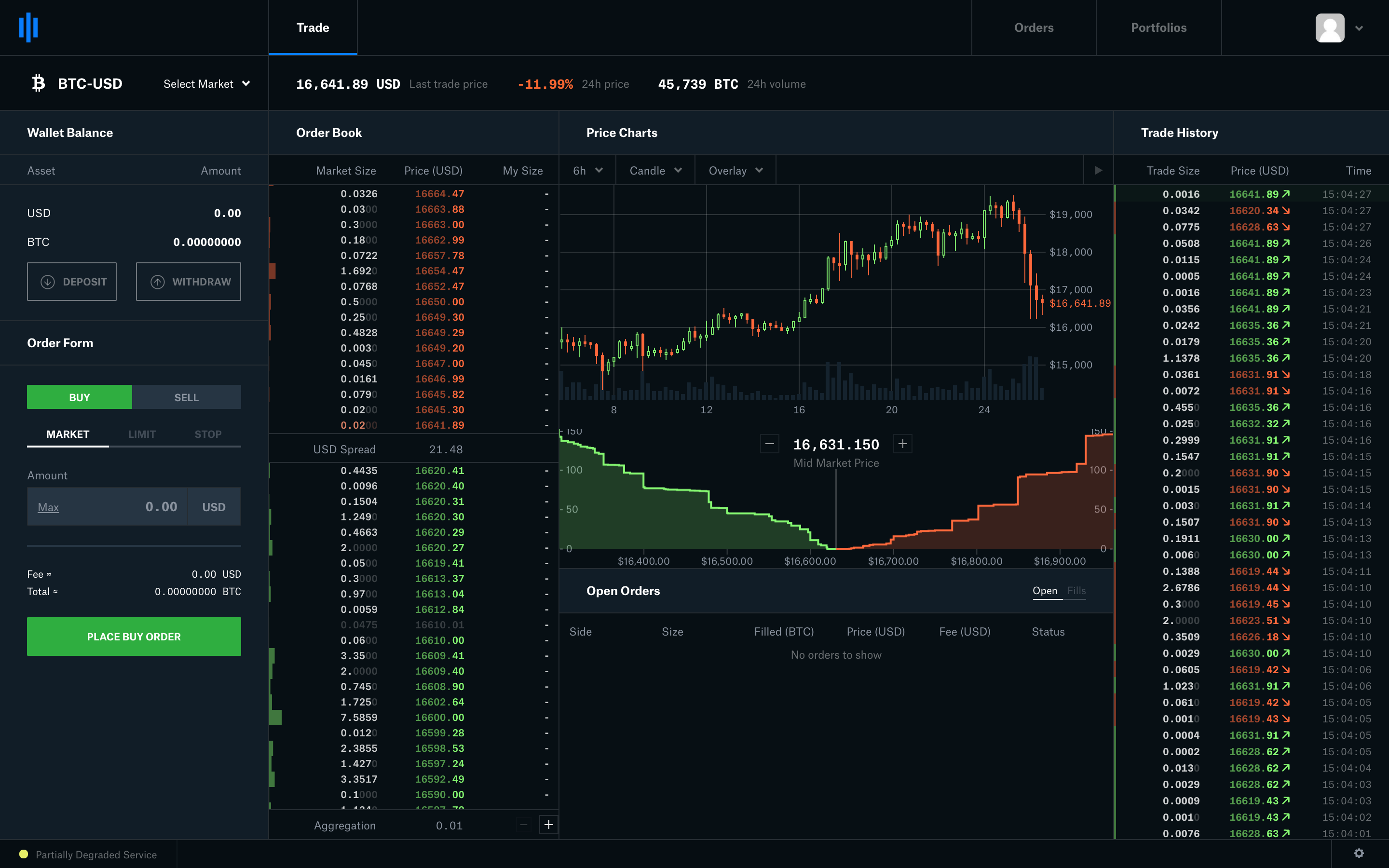Switch to LIMIT order type tab

click(140, 434)
